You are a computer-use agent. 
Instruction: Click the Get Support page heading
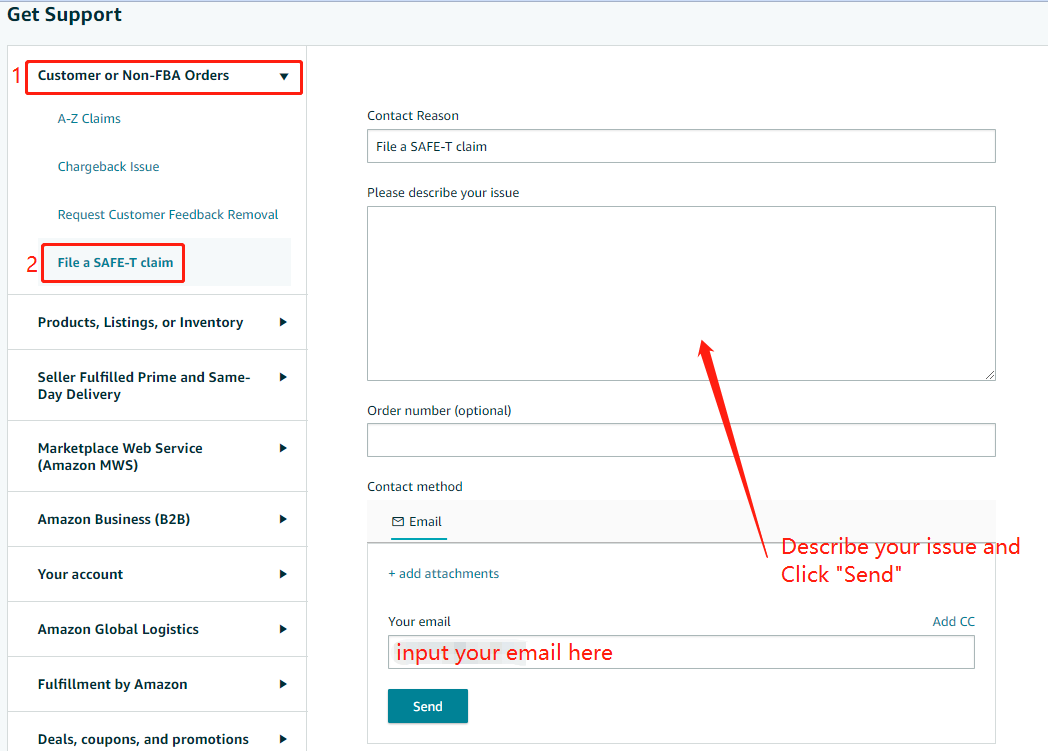pyautogui.click(x=64, y=15)
